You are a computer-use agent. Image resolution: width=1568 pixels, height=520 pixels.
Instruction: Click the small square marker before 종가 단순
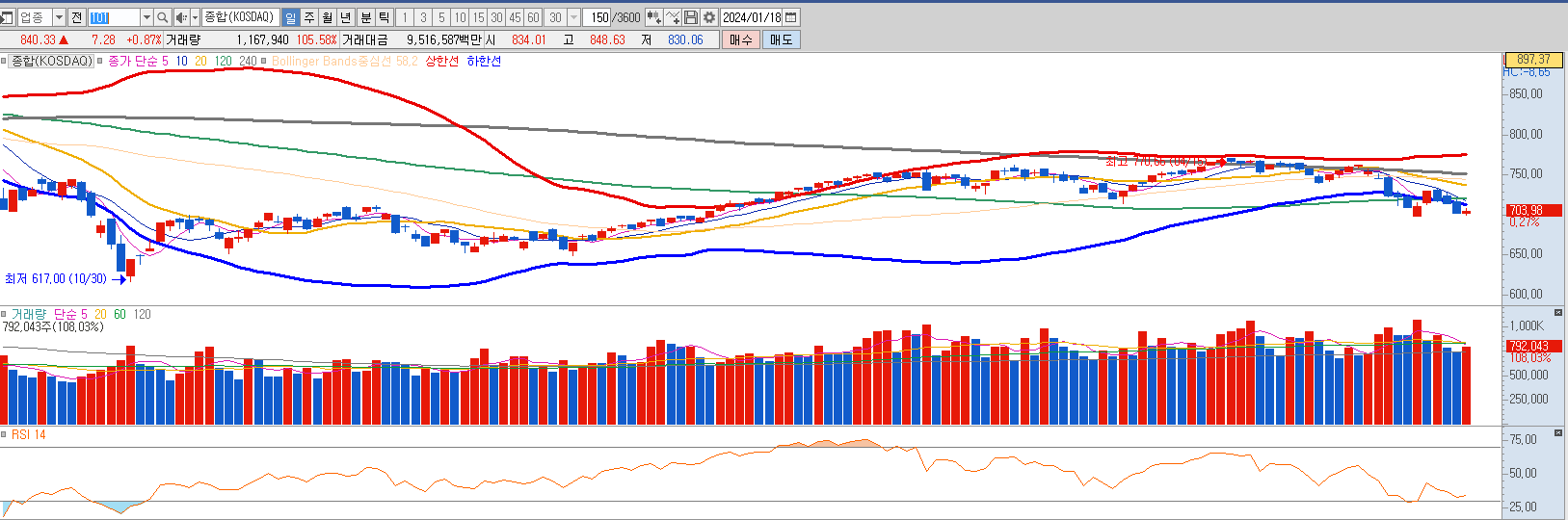point(99,61)
